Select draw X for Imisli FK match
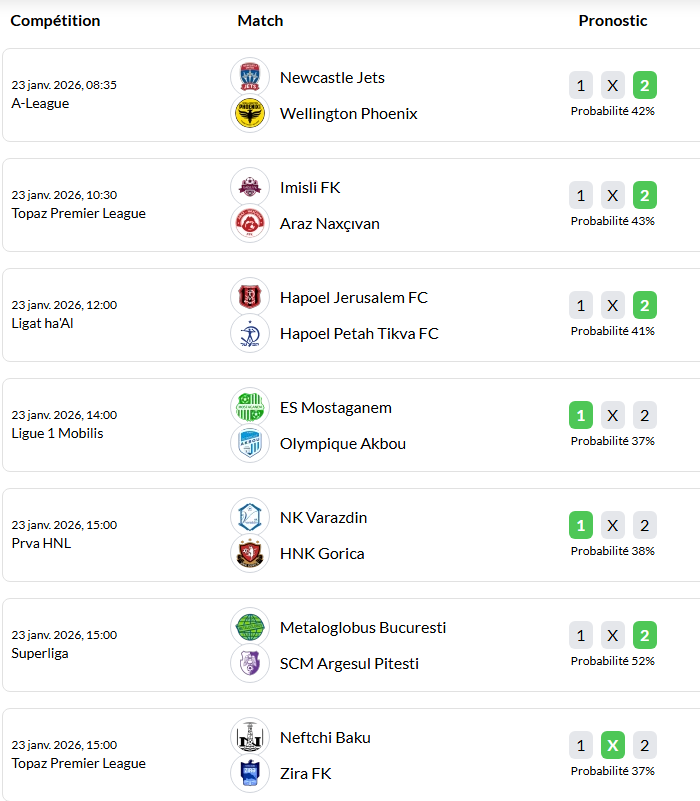 pos(613,195)
